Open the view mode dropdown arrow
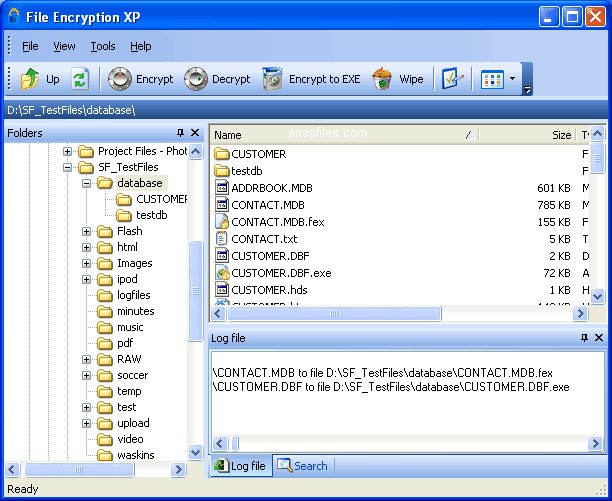The height and width of the screenshot is (501, 612). [512, 79]
